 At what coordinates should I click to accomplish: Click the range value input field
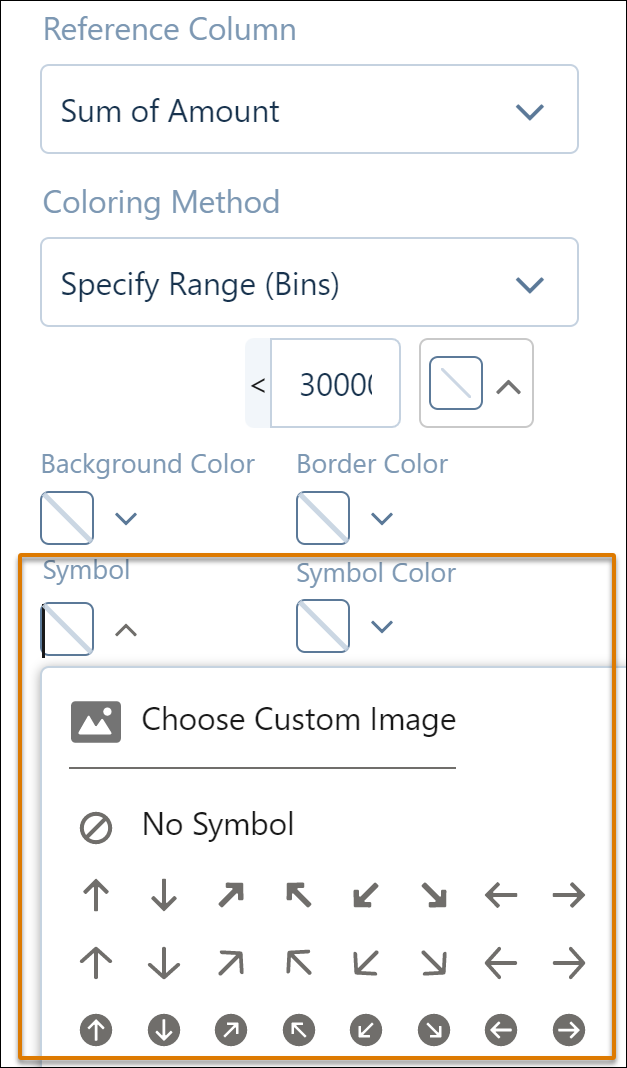[336, 383]
